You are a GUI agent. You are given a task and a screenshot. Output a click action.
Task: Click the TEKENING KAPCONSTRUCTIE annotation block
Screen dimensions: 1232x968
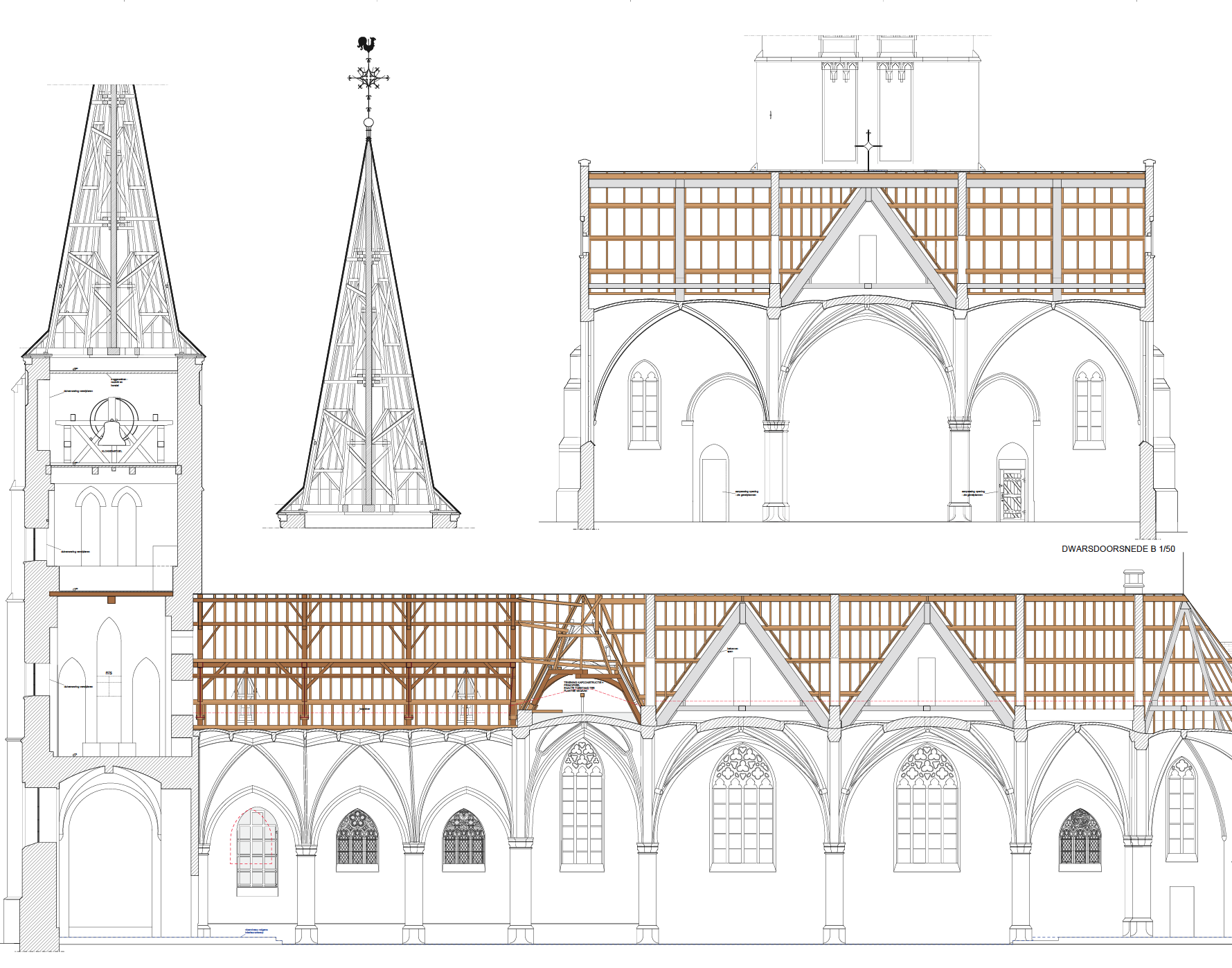pos(583,686)
